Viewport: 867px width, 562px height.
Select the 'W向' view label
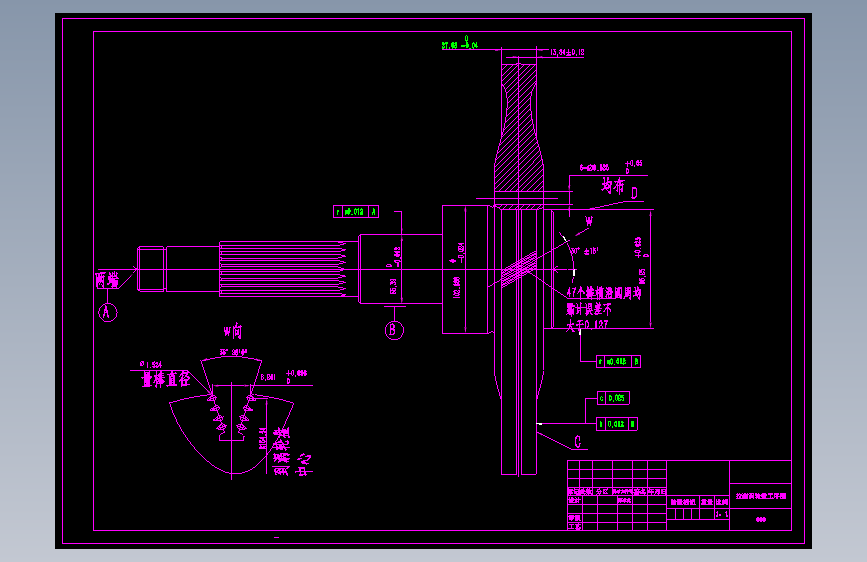point(233,331)
